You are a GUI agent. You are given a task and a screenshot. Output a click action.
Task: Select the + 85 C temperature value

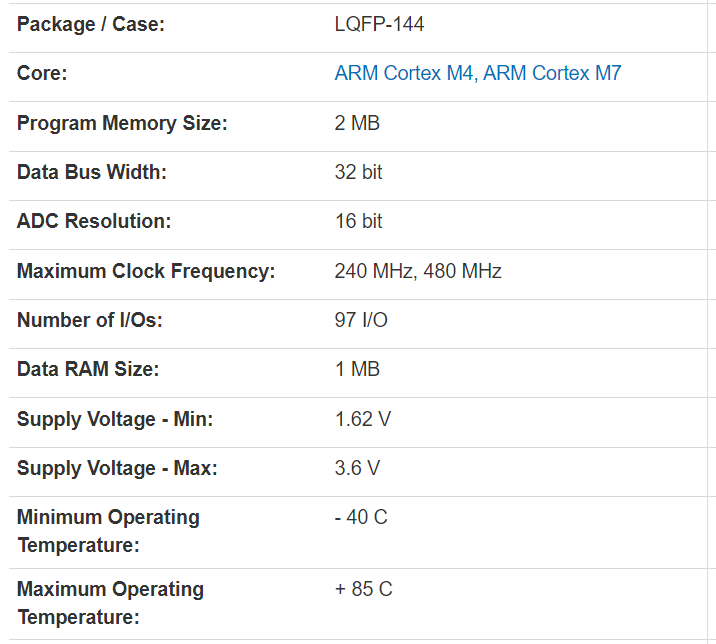click(x=363, y=589)
